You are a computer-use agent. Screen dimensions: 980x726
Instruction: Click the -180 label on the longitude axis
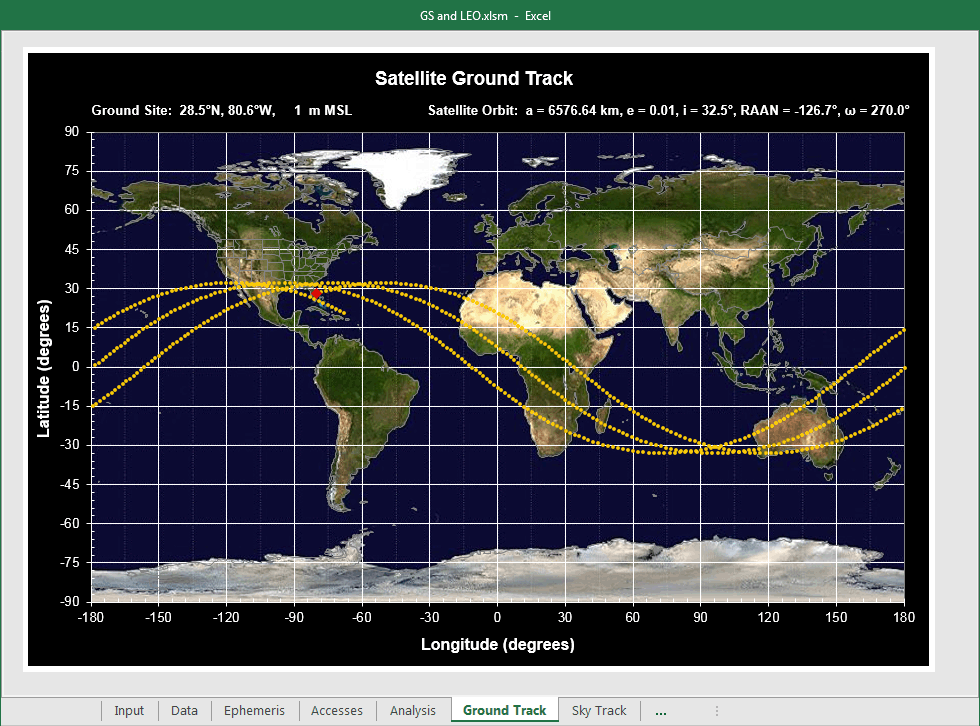(x=91, y=618)
